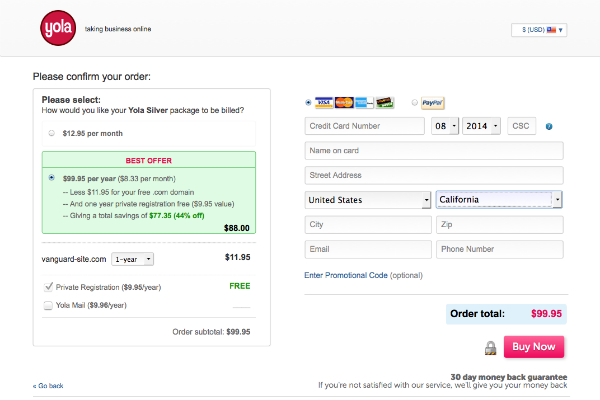
Task: Click the Order subtotal text
Action: (211, 332)
